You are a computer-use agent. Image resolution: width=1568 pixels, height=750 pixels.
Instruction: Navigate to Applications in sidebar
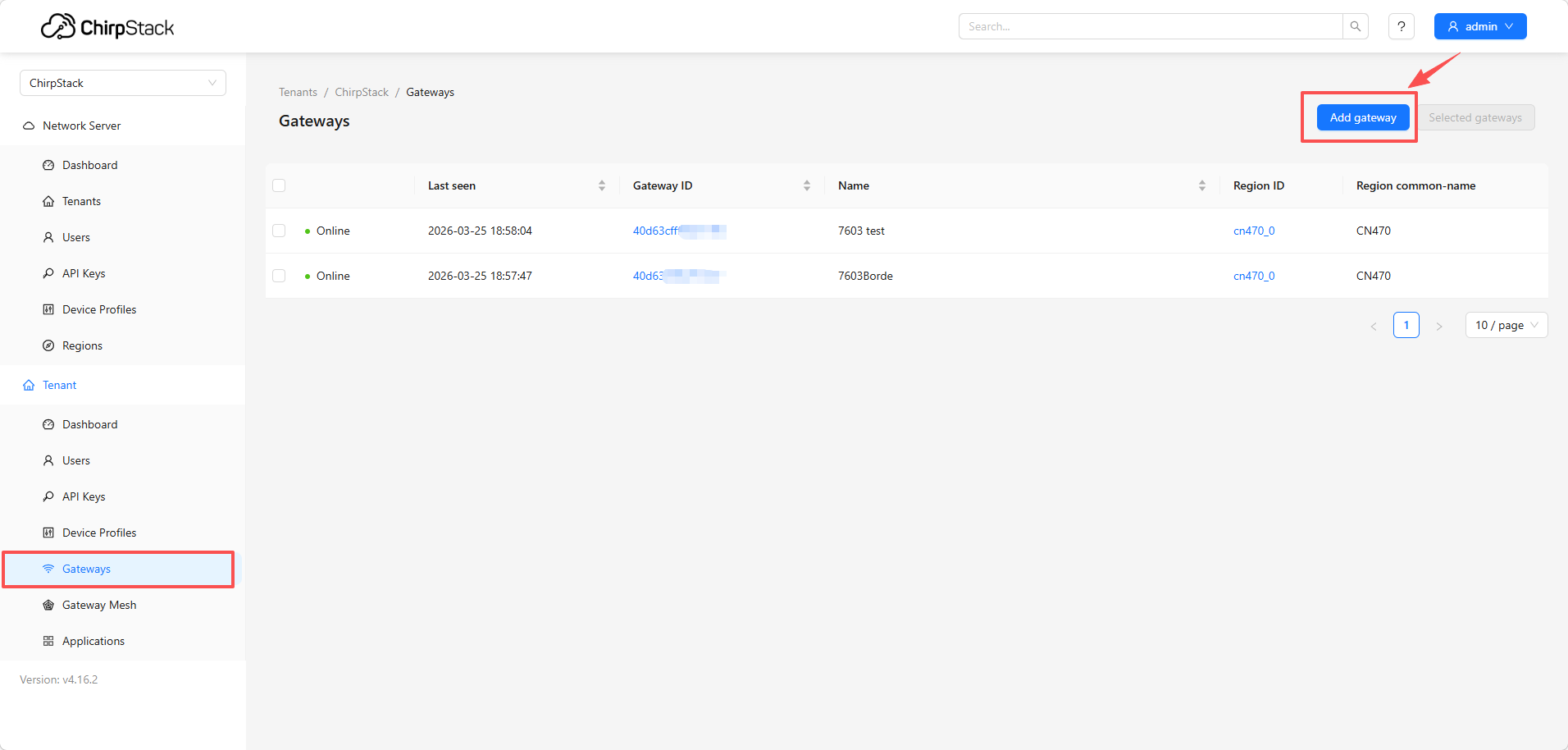[x=93, y=641]
